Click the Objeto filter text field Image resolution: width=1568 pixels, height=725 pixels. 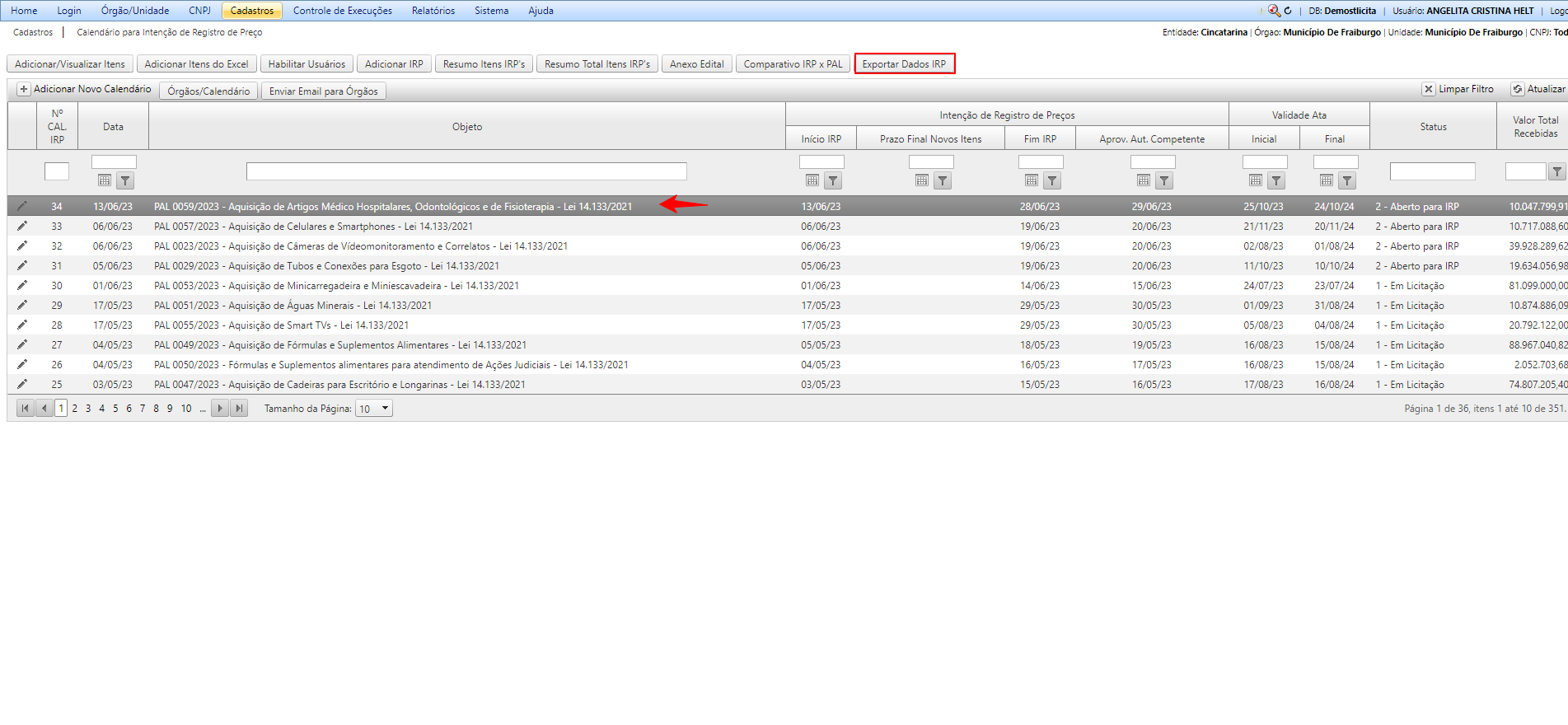pos(466,171)
